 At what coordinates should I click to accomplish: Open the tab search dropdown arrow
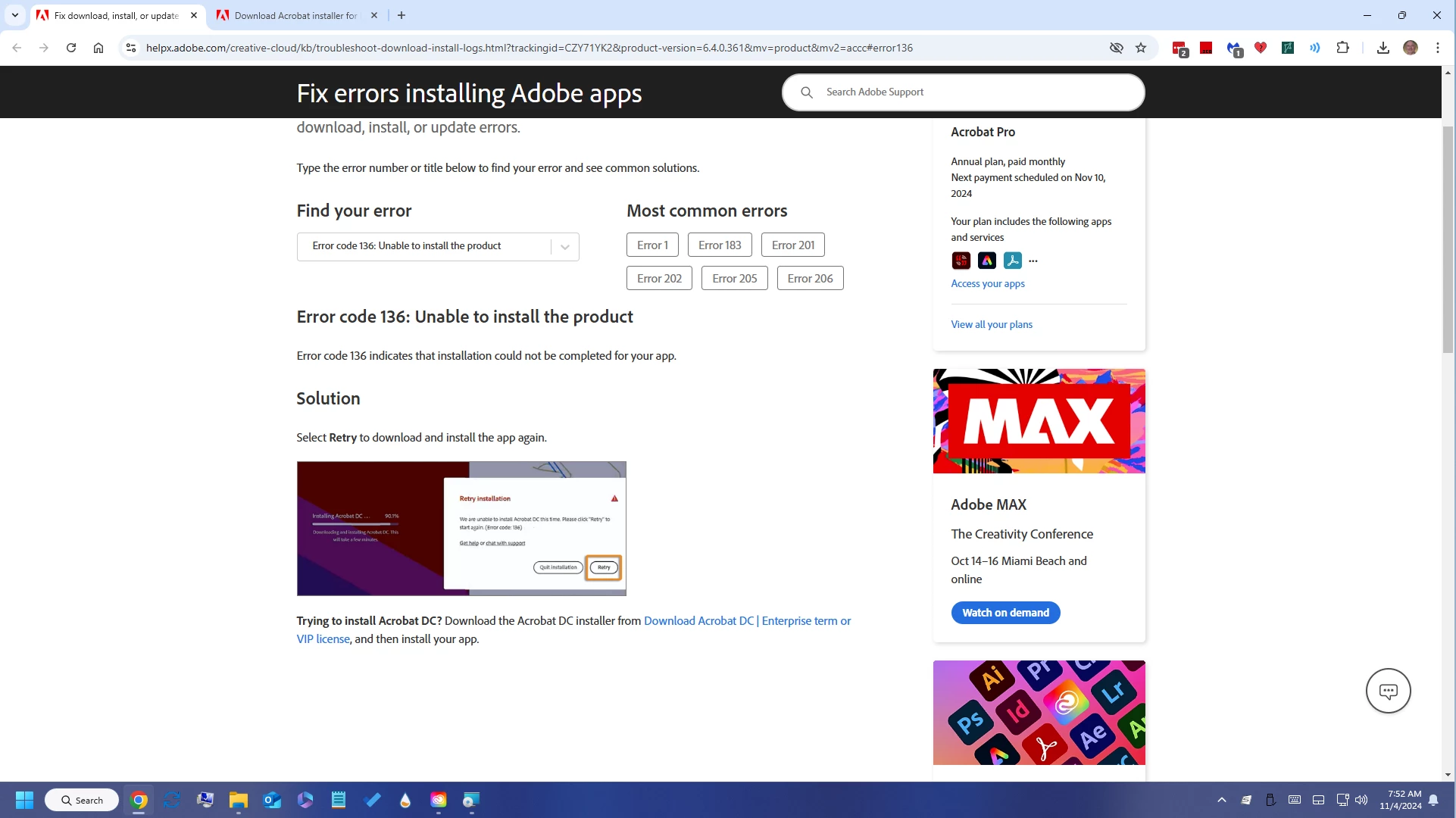[x=14, y=15]
